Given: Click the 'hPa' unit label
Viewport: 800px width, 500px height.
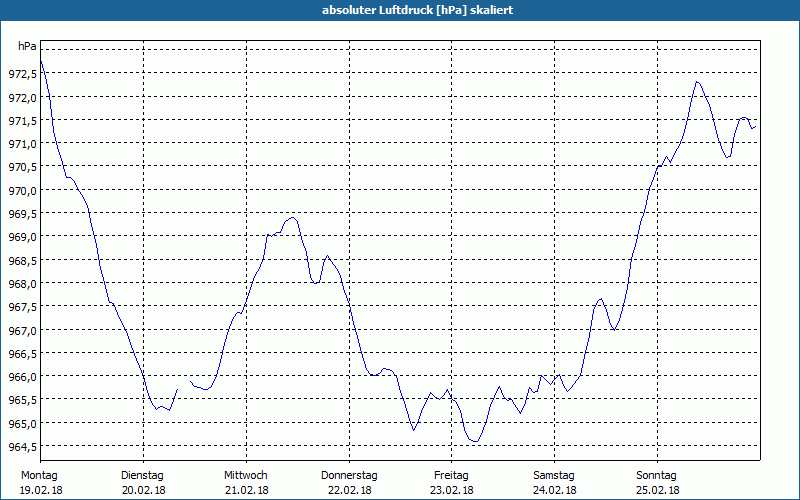Looking at the screenshot, I should pyautogui.click(x=27, y=46).
